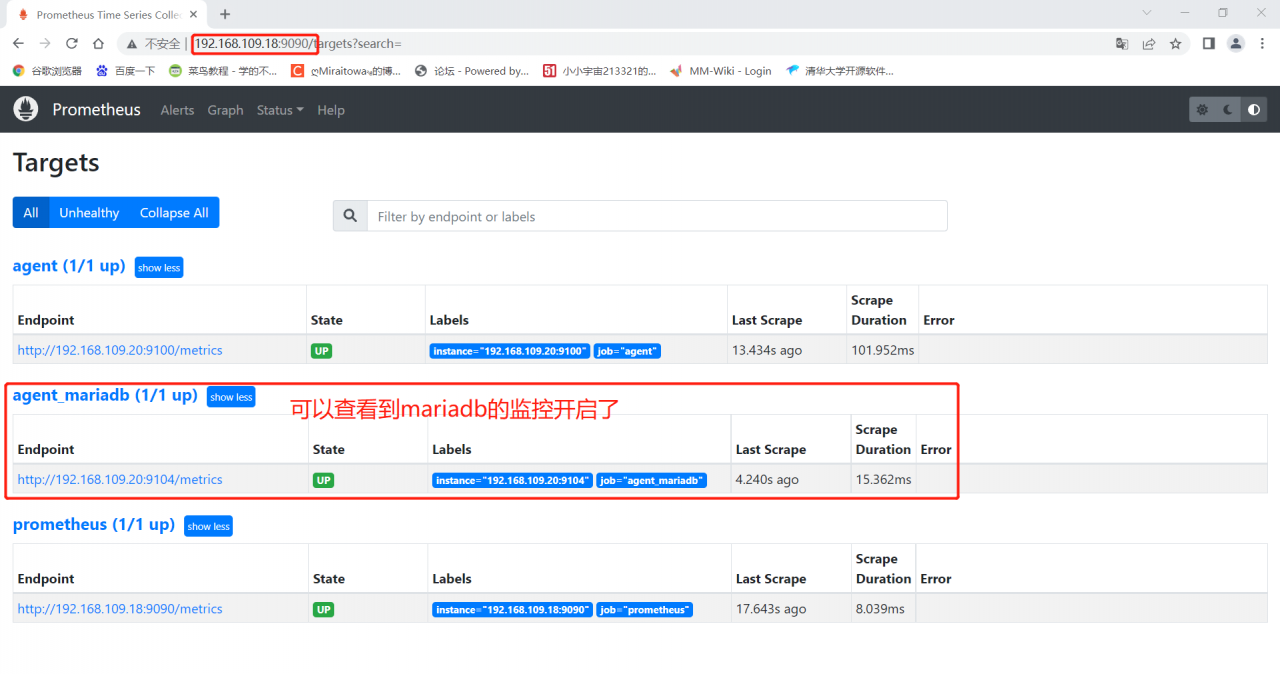This screenshot has width=1280, height=674.
Task: Click the translate page icon
Action: point(1122,44)
